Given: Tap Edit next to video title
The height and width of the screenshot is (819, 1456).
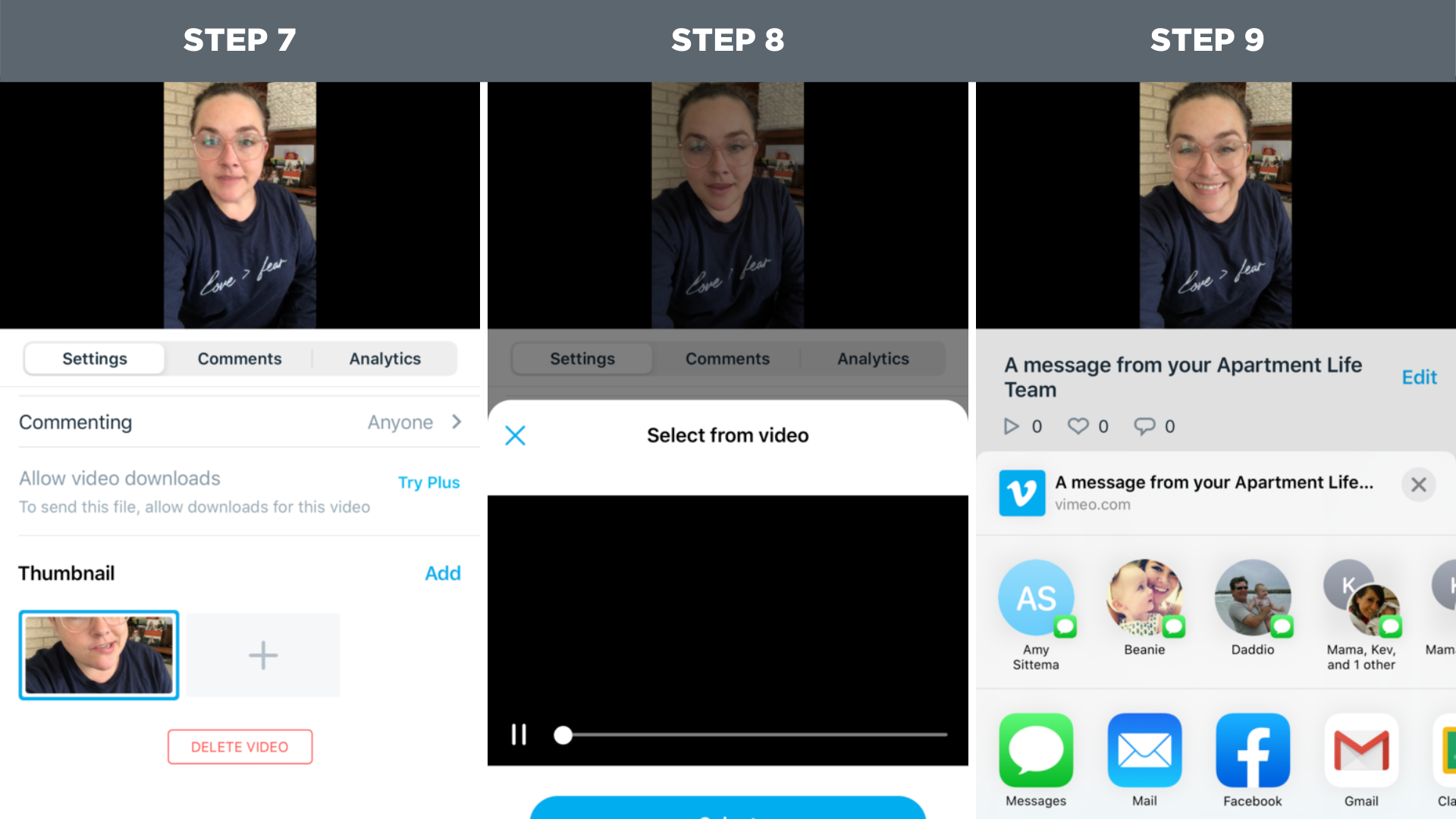Looking at the screenshot, I should pyautogui.click(x=1419, y=377).
